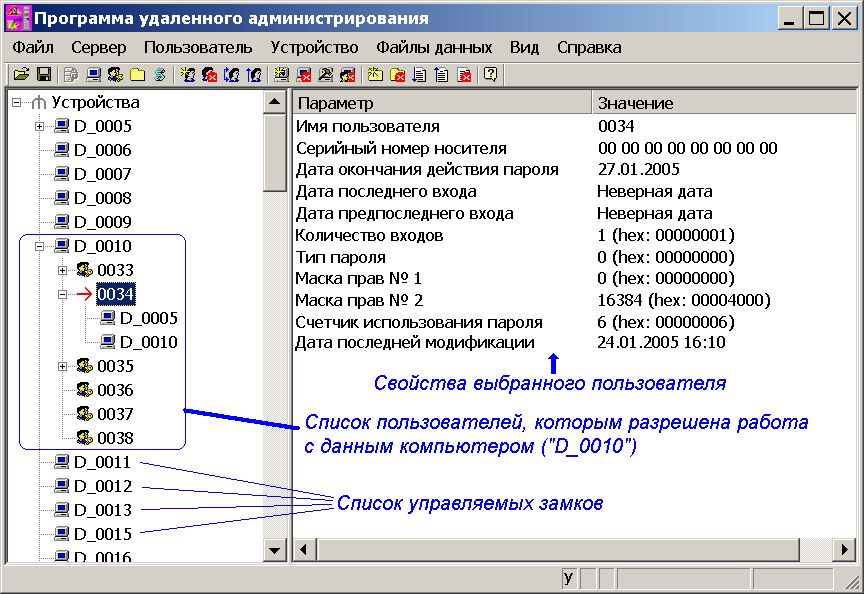Select the D_0011 device
Image resolution: width=864 pixels, height=594 pixels.
click(x=102, y=462)
